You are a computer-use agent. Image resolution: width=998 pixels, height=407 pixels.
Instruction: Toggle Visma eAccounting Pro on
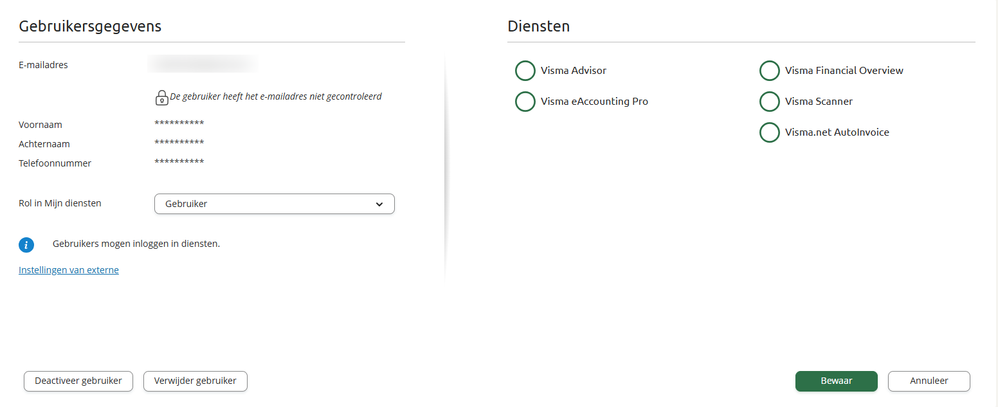pyautogui.click(x=525, y=102)
